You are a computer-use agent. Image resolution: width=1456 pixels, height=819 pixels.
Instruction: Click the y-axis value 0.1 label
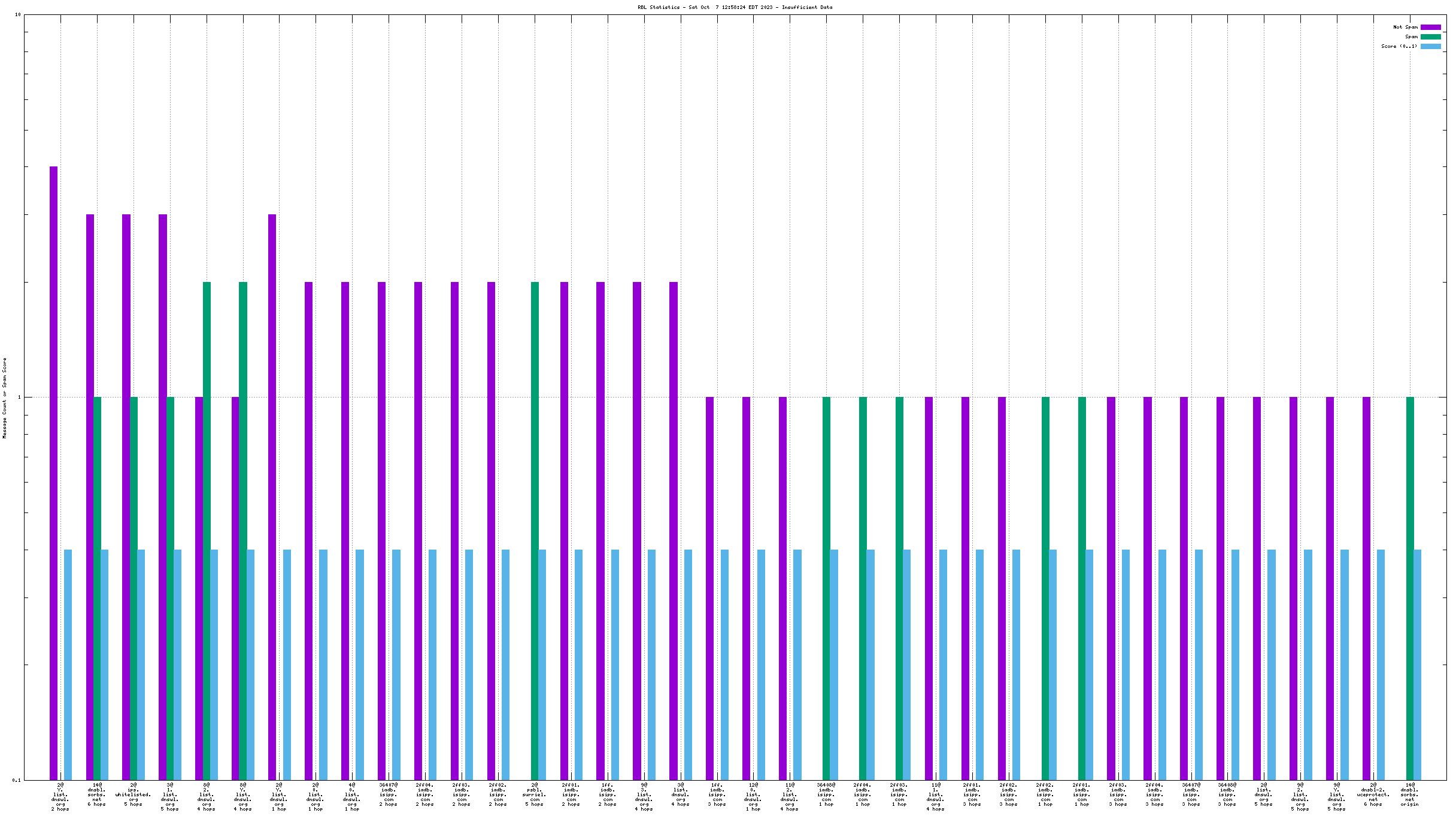17,780
